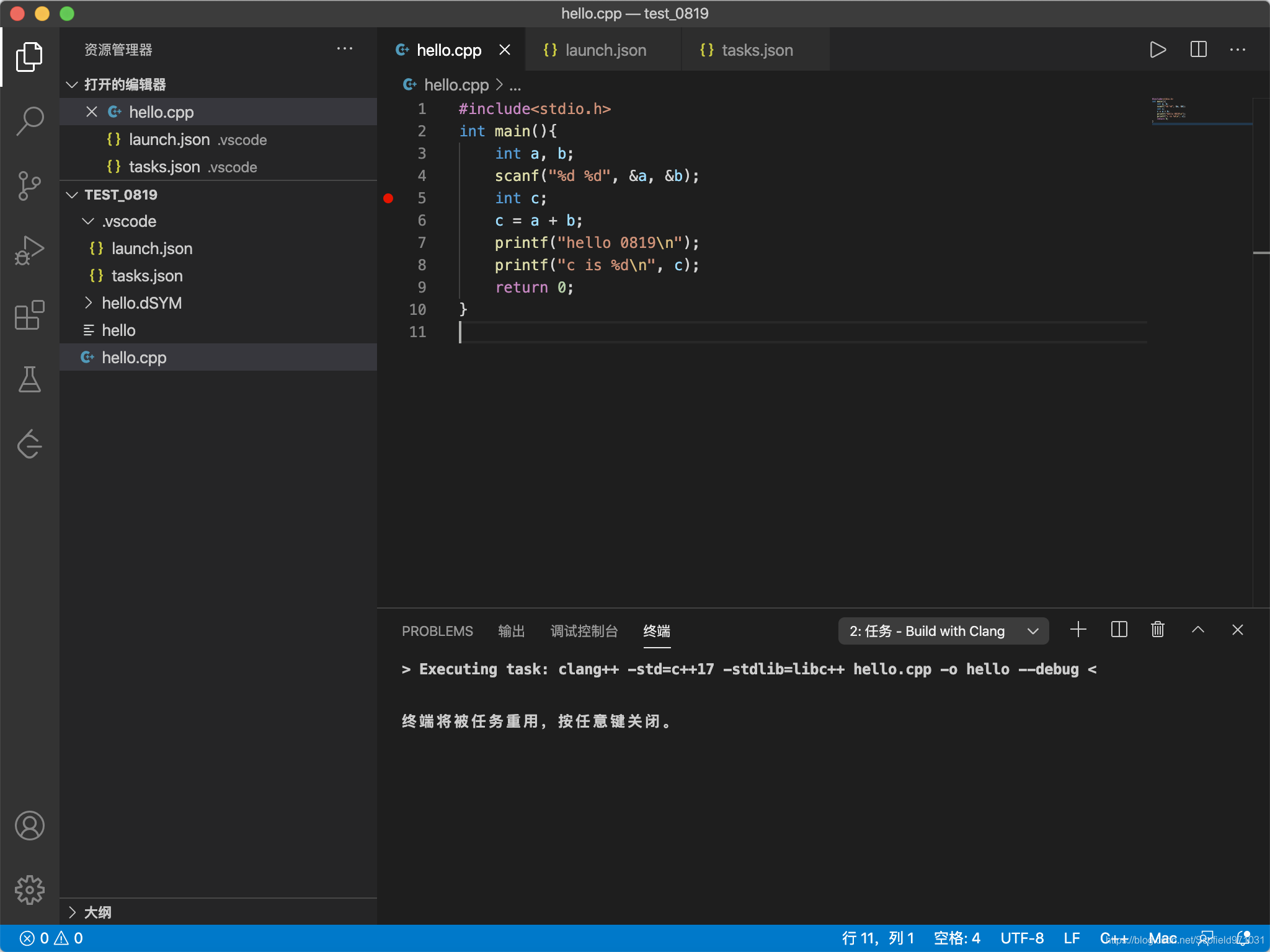Click hello.cpp breadcrumb item
Image resolution: width=1270 pixels, height=952 pixels.
point(456,85)
